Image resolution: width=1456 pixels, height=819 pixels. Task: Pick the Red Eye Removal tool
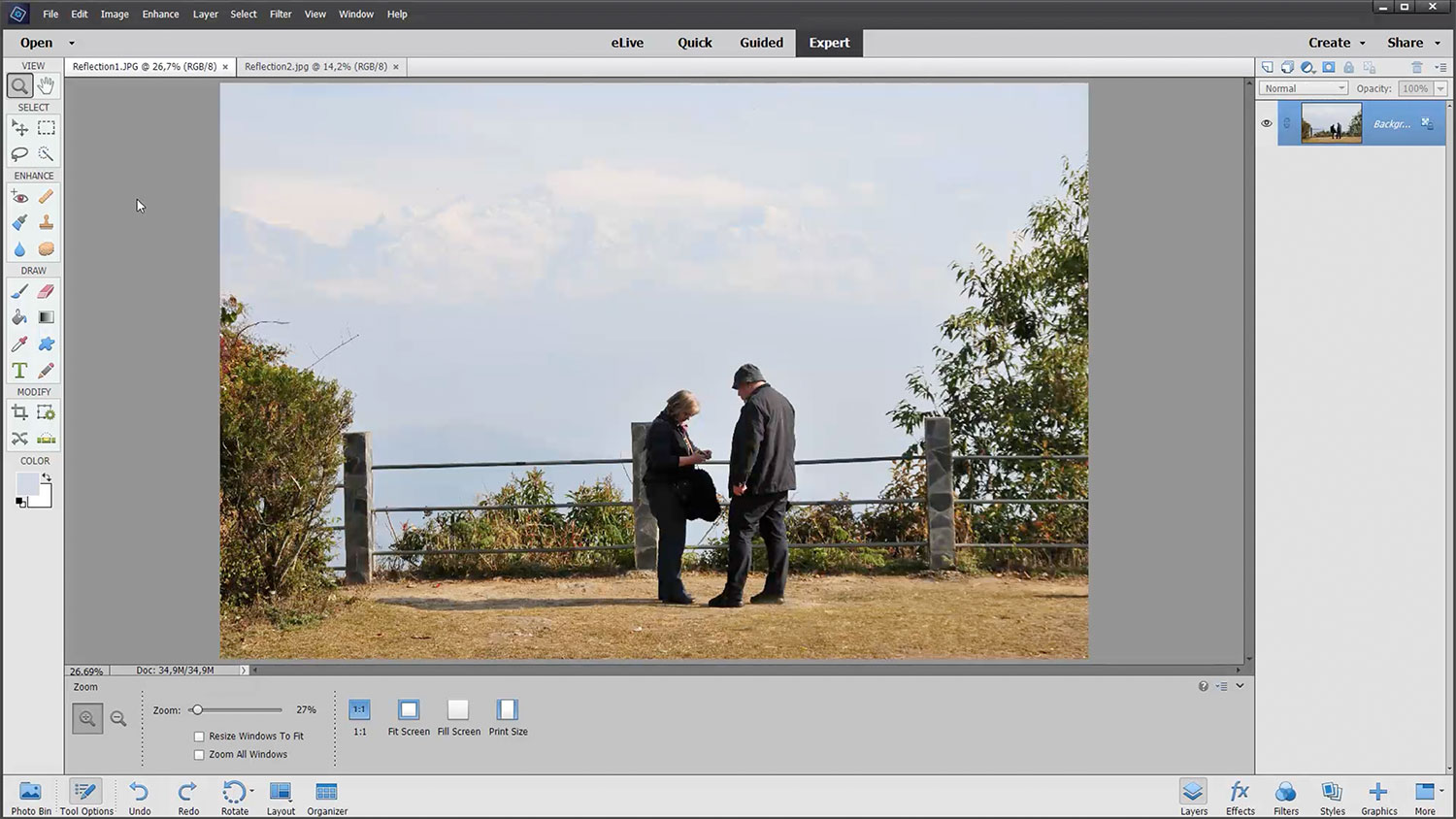click(19, 197)
